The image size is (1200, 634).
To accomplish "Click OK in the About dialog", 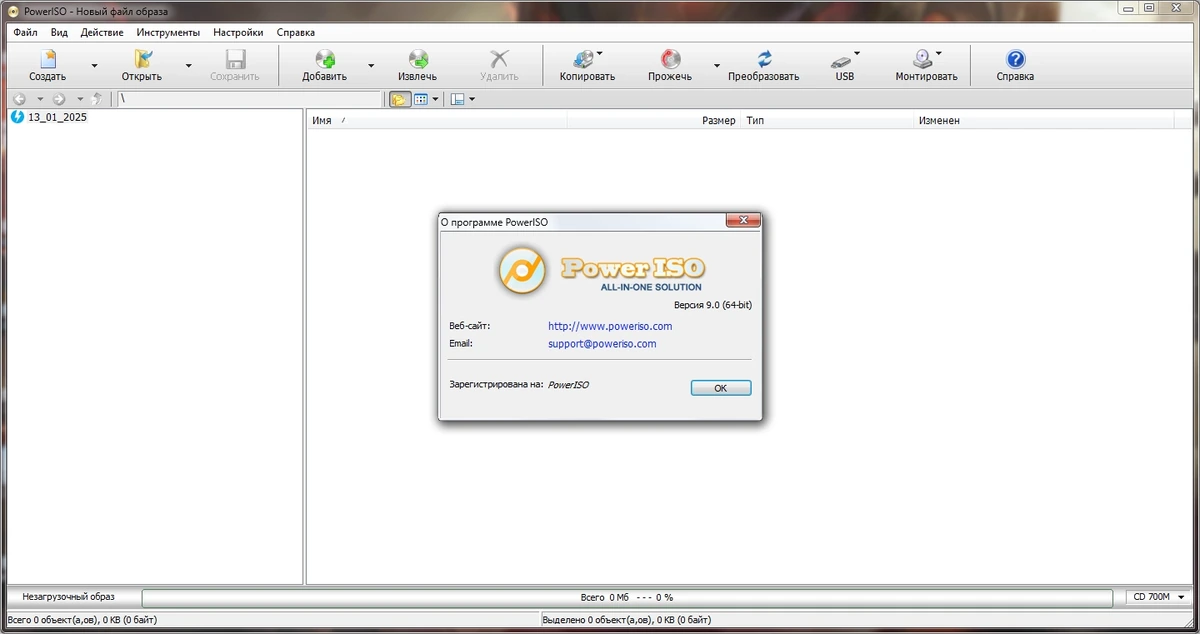I will [721, 388].
